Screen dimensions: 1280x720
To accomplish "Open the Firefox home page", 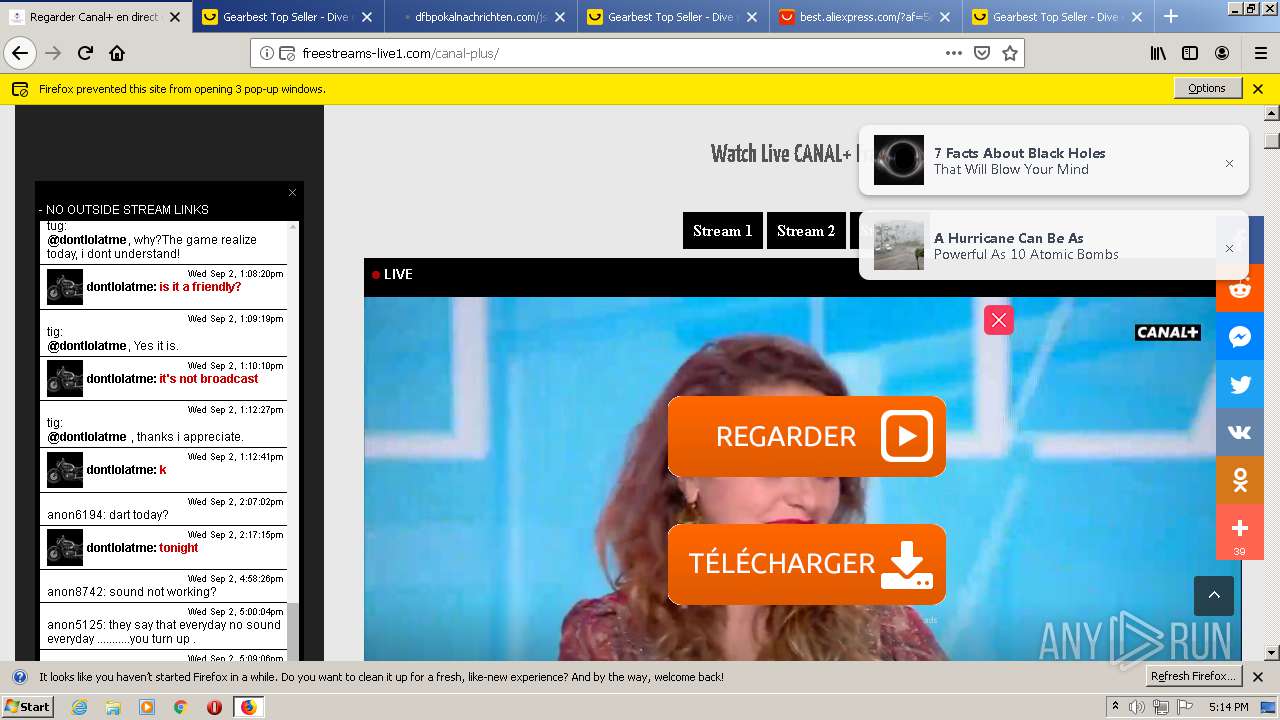I will click(x=117, y=53).
